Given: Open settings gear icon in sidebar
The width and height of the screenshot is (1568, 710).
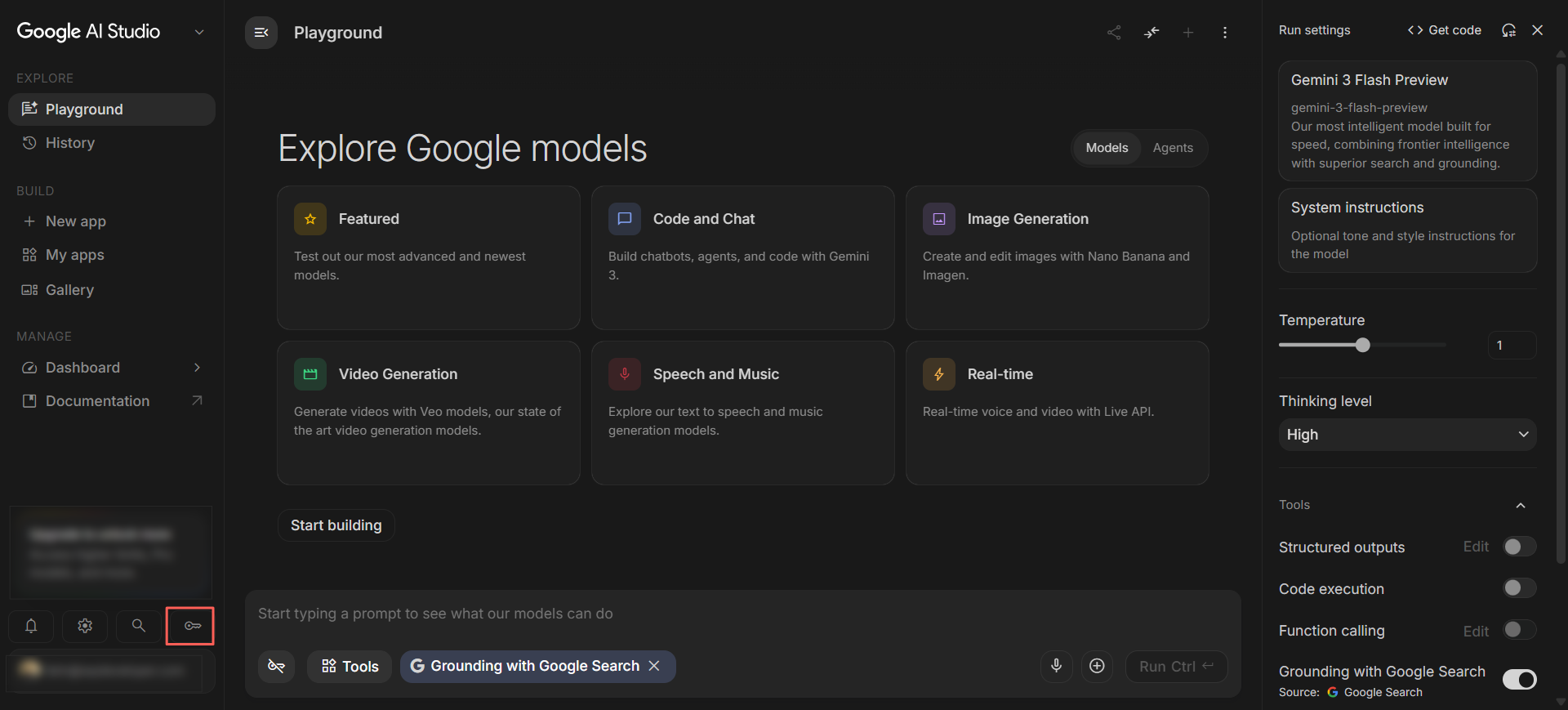Looking at the screenshot, I should pos(85,626).
